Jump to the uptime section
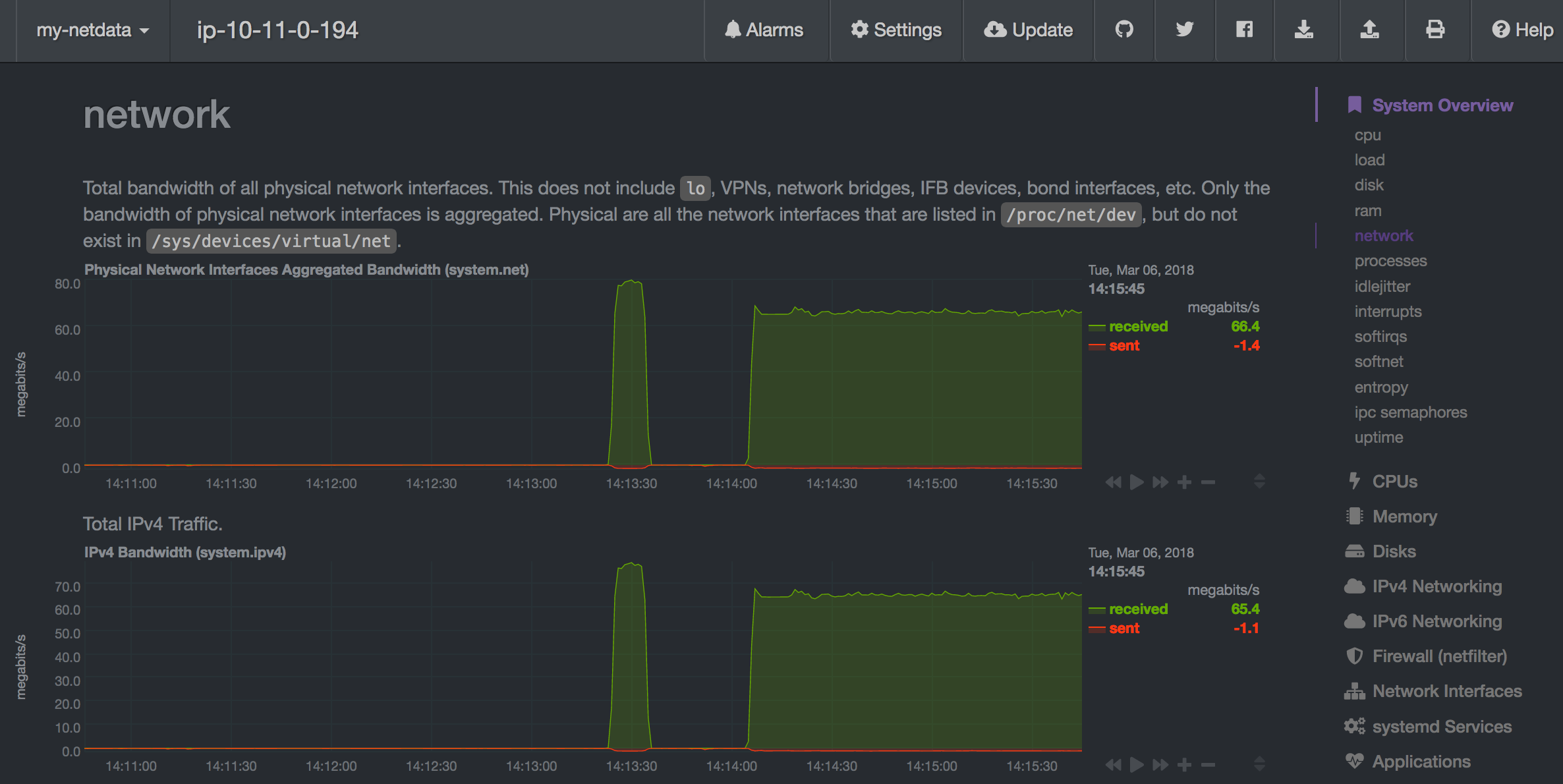 [x=1378, y=437]
